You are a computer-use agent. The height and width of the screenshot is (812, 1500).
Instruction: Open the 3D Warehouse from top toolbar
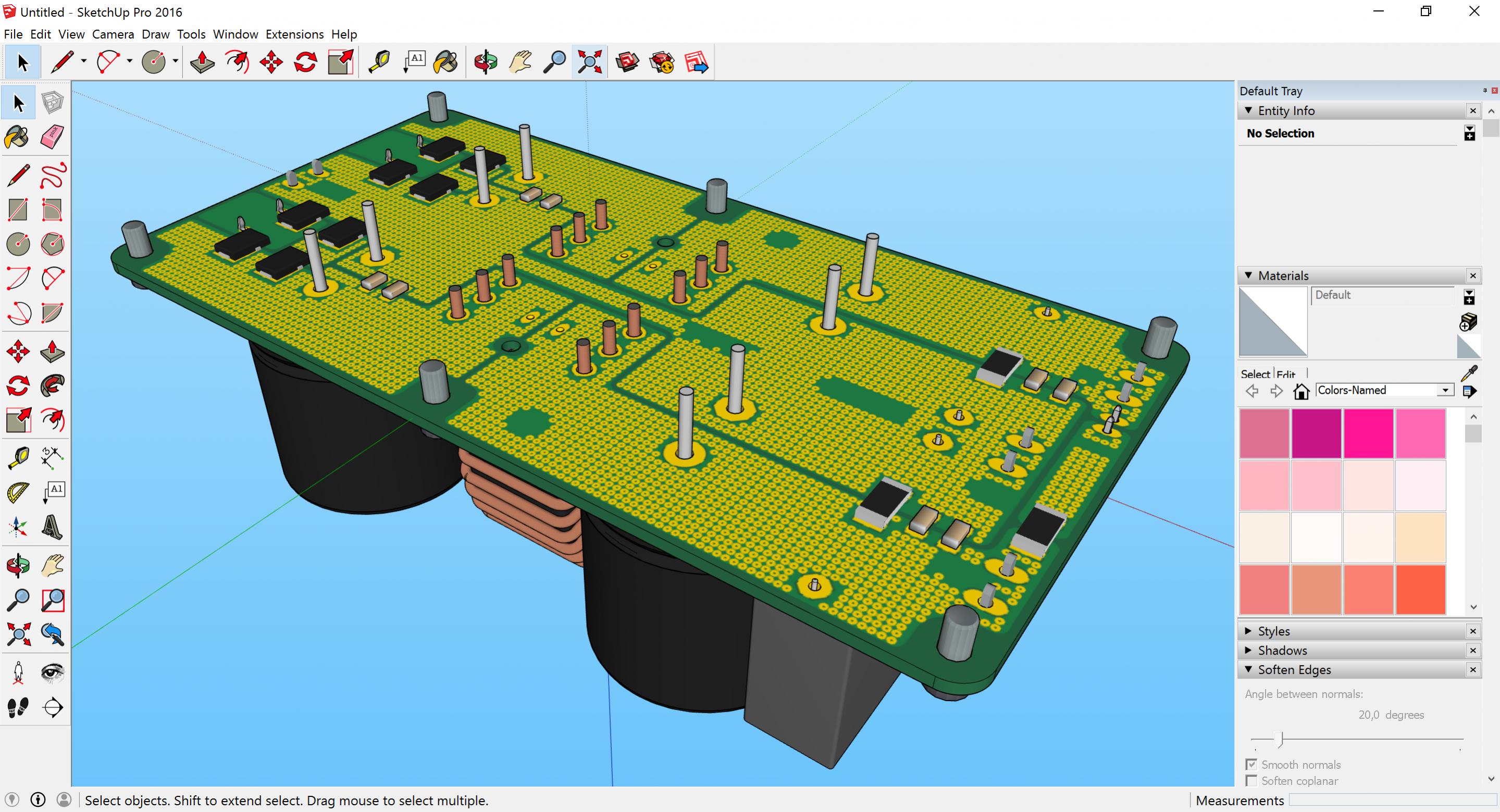tap(627, 61)
